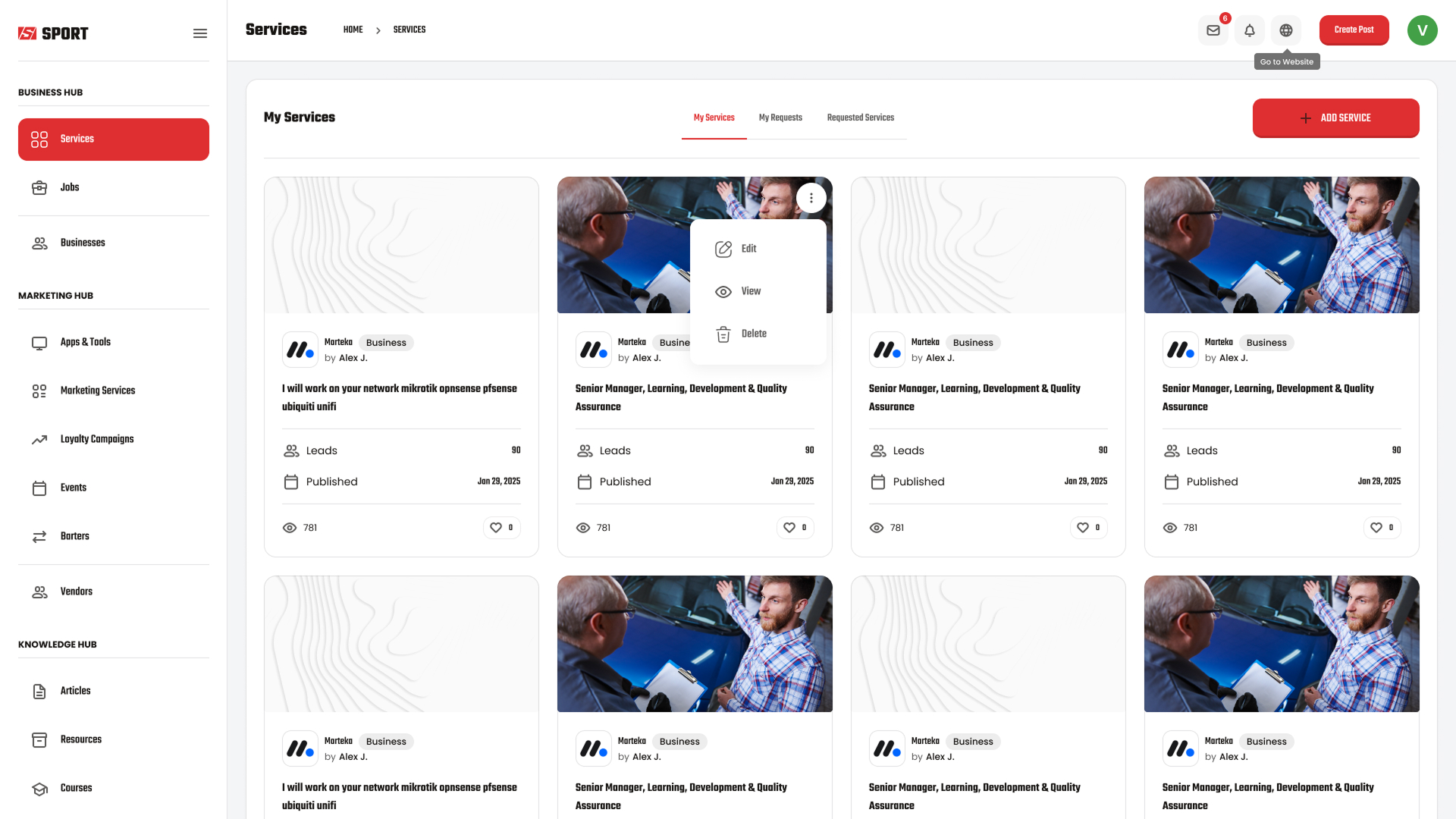1456x819 pixels.
Task: Click the ADD SERVICE button
Action: 1336,118
